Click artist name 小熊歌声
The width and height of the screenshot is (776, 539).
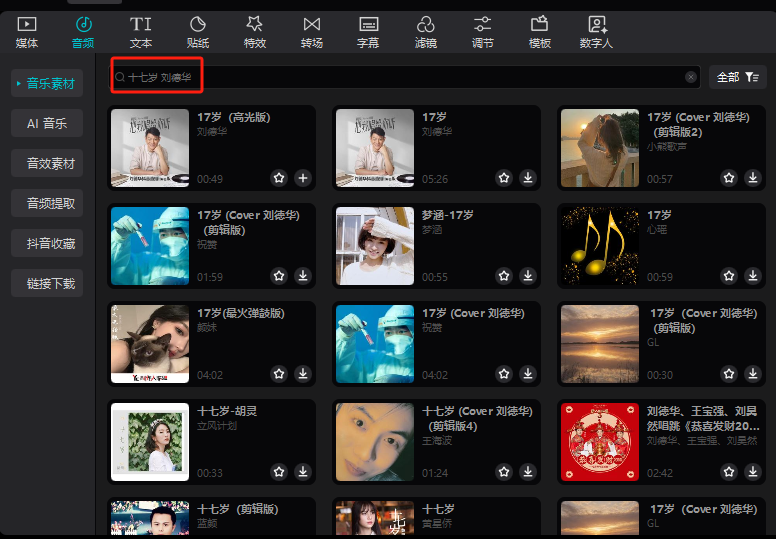(666, 147)
